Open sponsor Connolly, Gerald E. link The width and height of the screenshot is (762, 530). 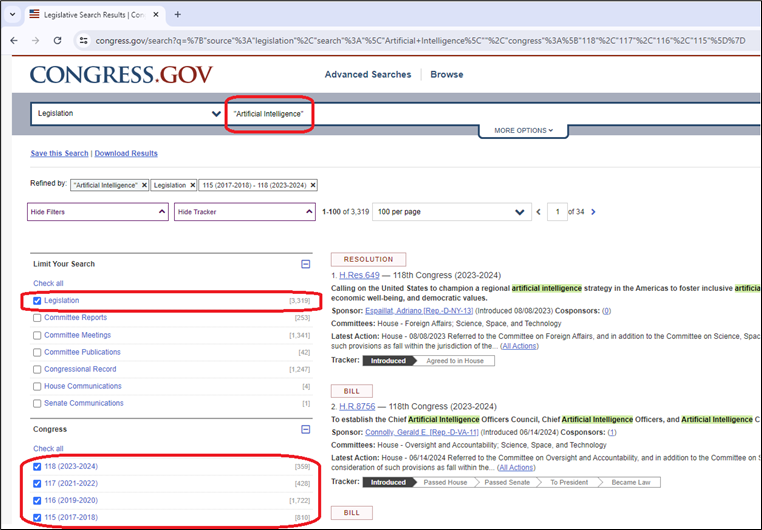pyautogui.click(x=422, y=432)
